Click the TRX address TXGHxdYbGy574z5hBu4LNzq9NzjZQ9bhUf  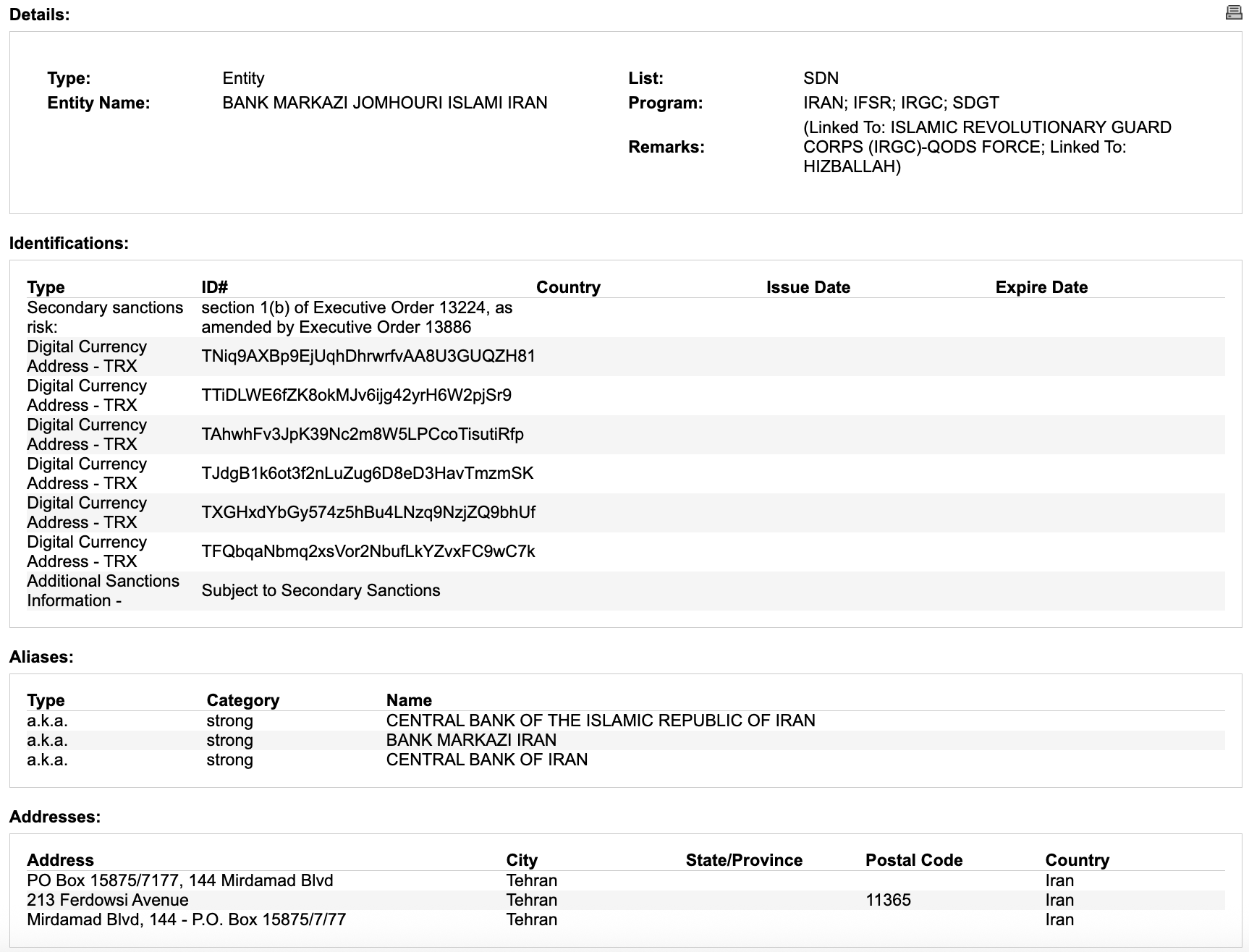(368, 512)
